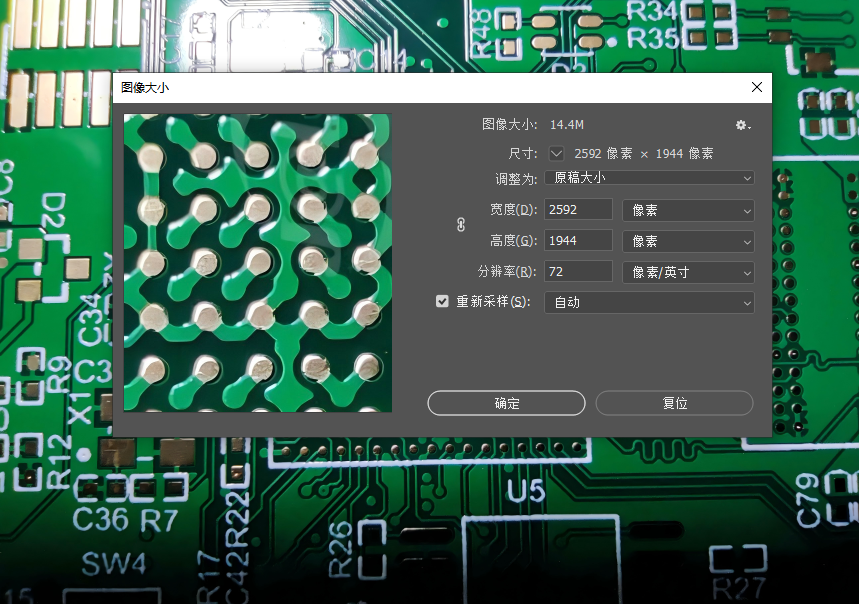859x604 pixels.
Task: Open the height unit dropdown next to 1944
Action: (x=688, y=240)
